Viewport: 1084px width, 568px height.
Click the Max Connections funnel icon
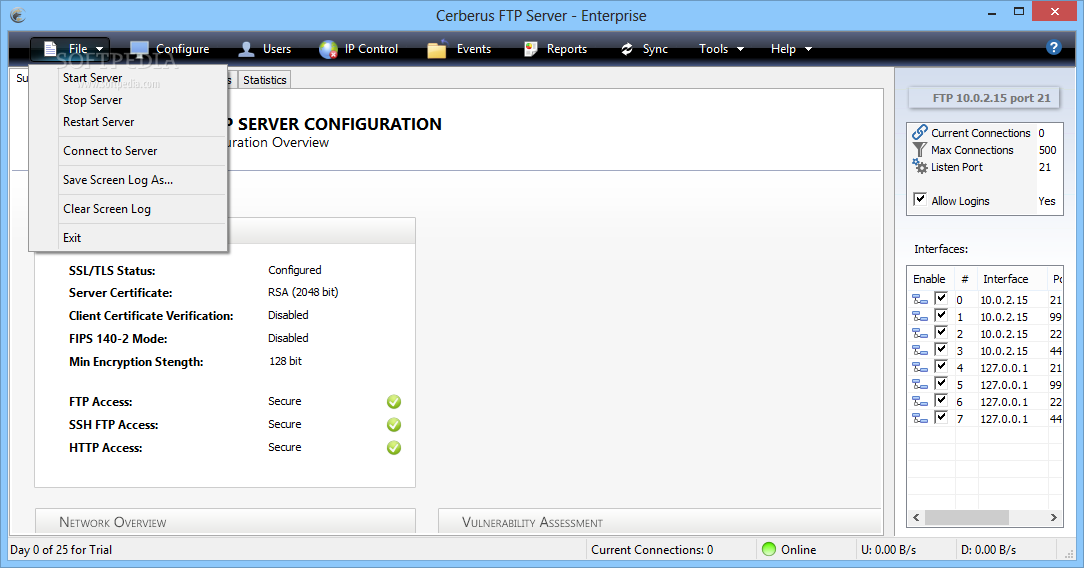tap(919, 149)
